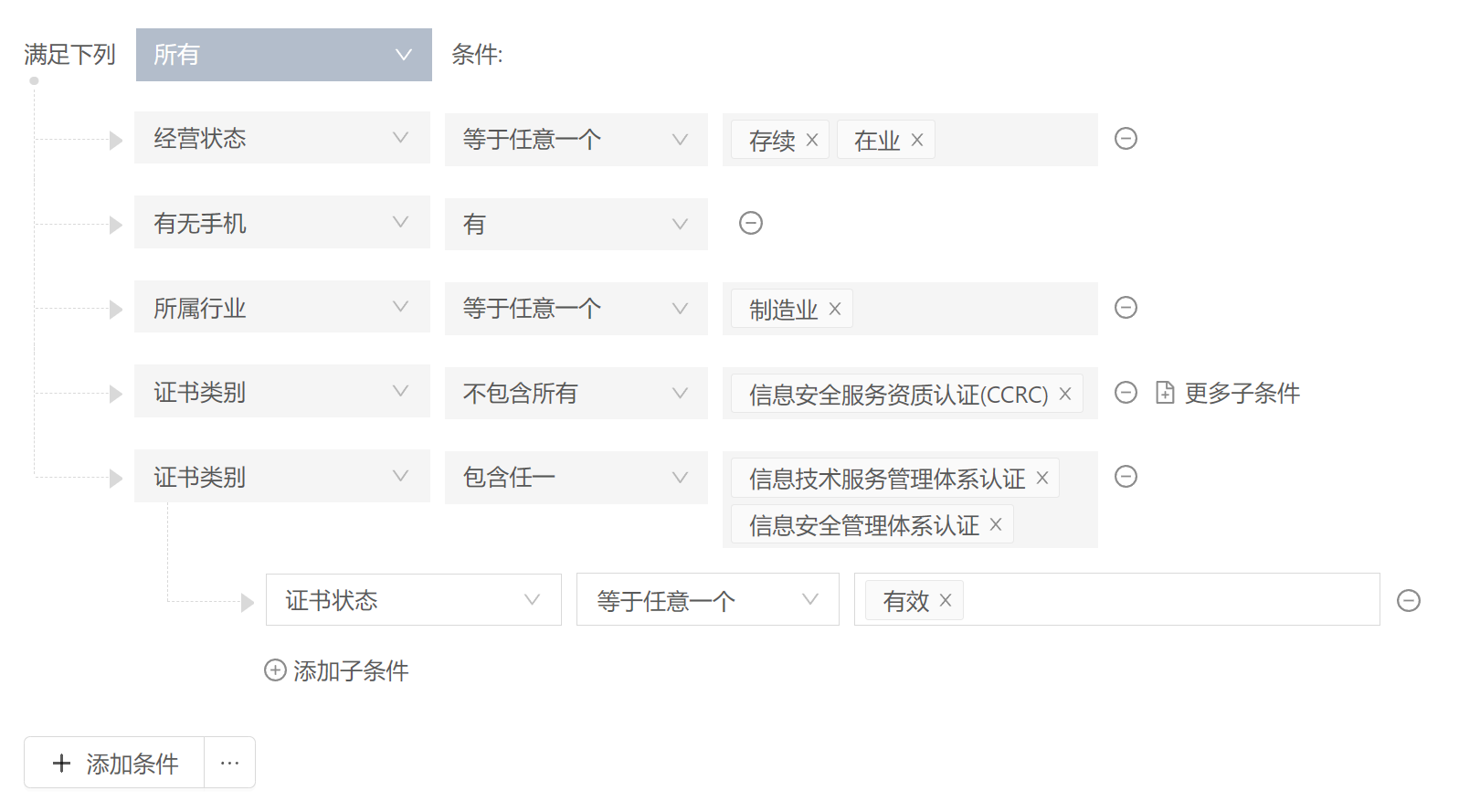The height and width of the screenshot is (812, 1459).
Task: Expand the 不包含所有 operator dropdown
Action: click(x=576, y=393)
